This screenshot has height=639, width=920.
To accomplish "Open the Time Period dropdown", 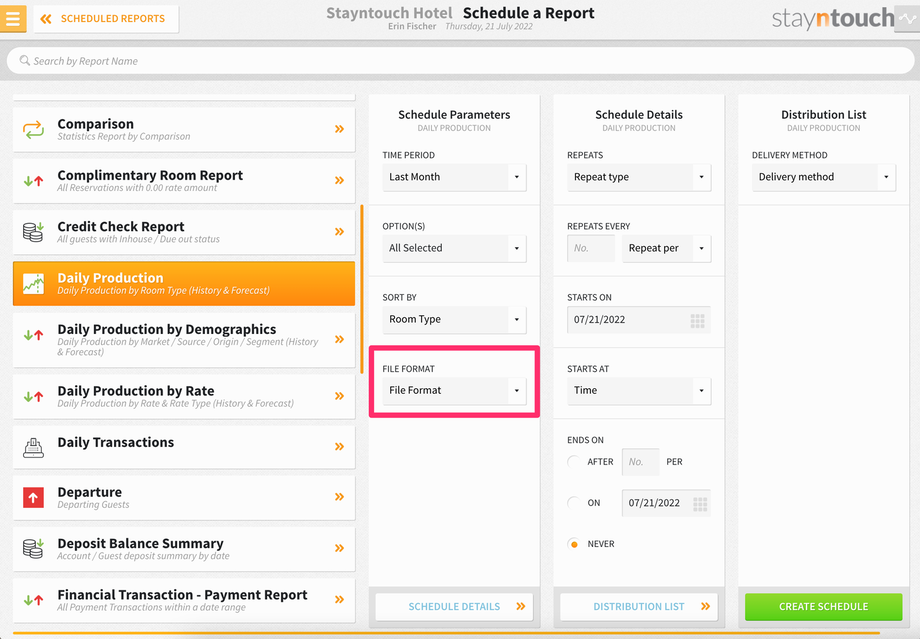I will click(x=454, y=177).
